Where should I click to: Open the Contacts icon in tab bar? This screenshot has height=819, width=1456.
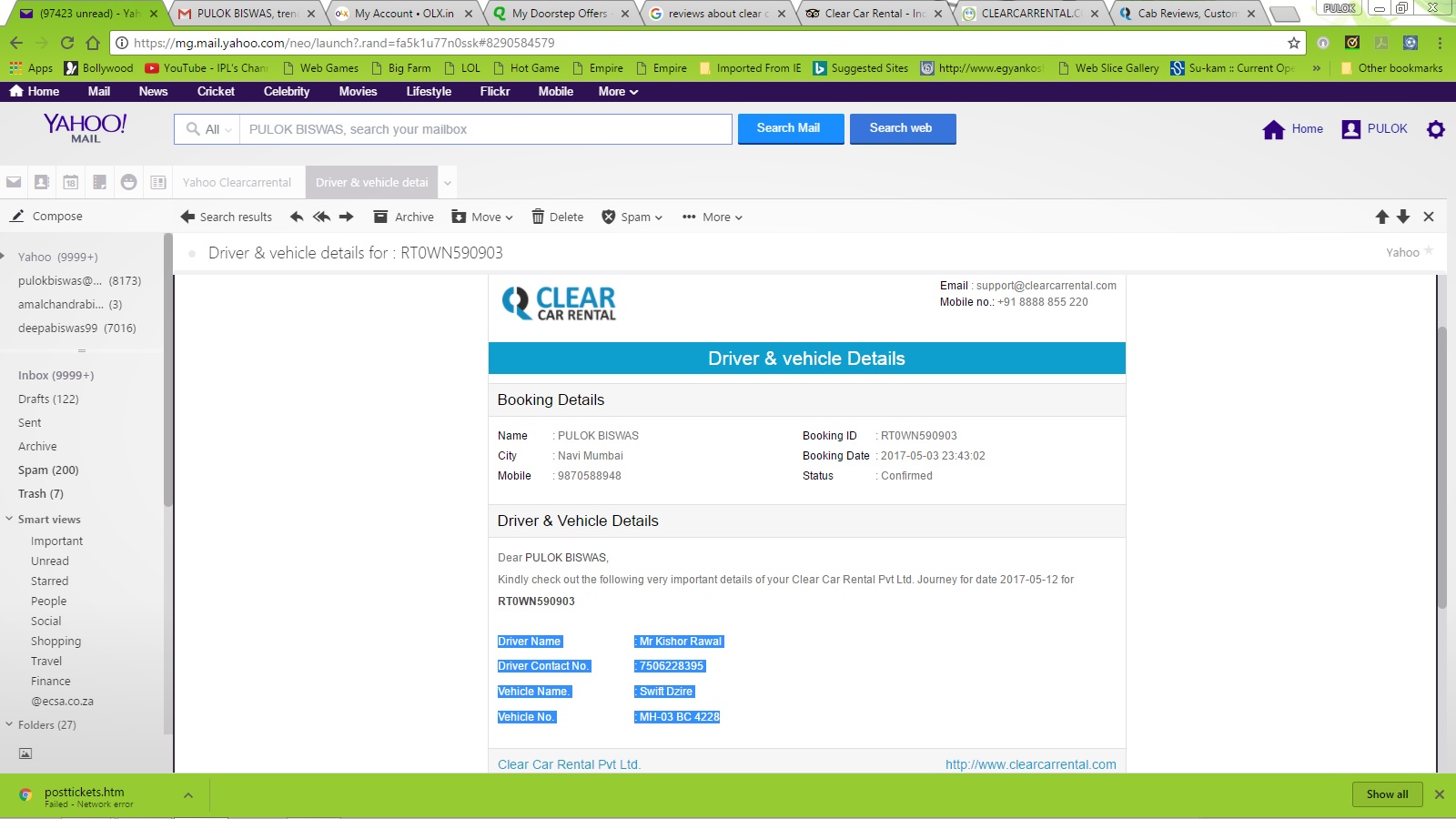coord(42,182)
